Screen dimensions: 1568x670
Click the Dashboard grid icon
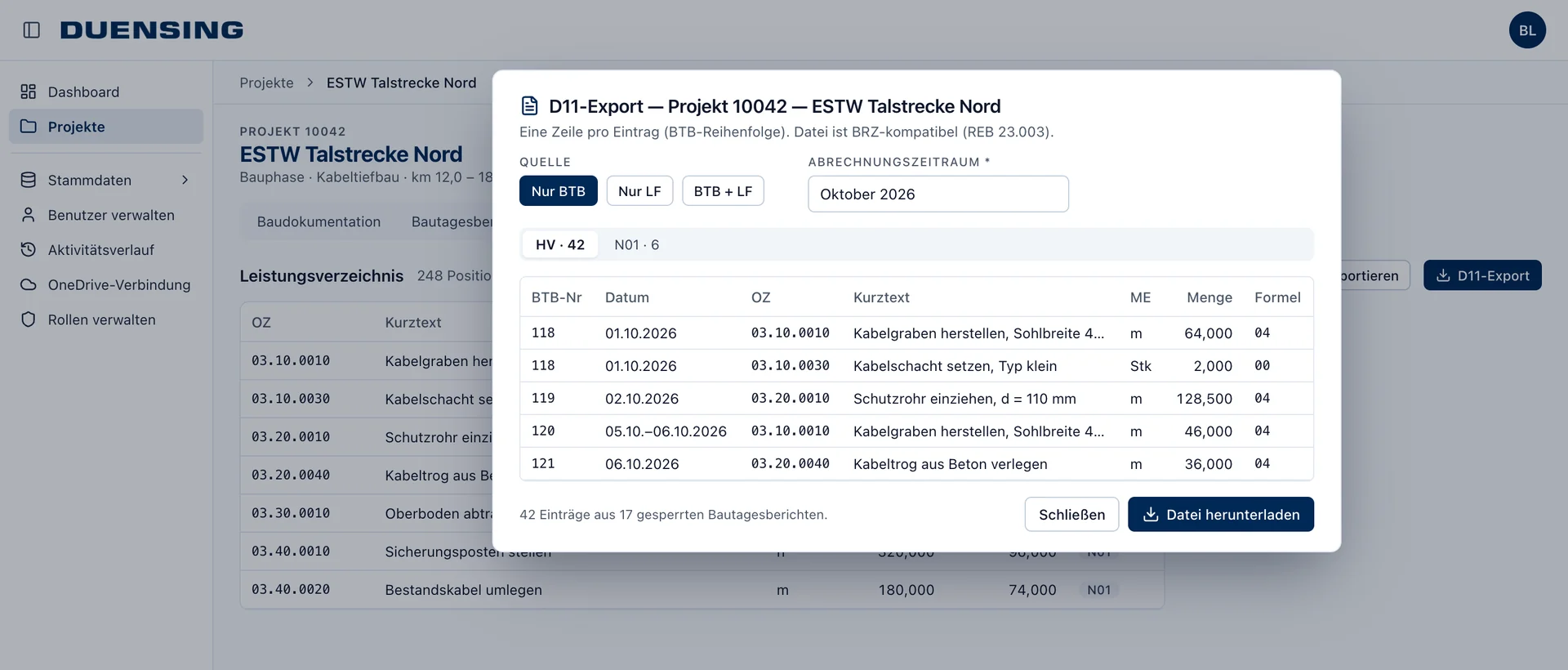point(29,92)
